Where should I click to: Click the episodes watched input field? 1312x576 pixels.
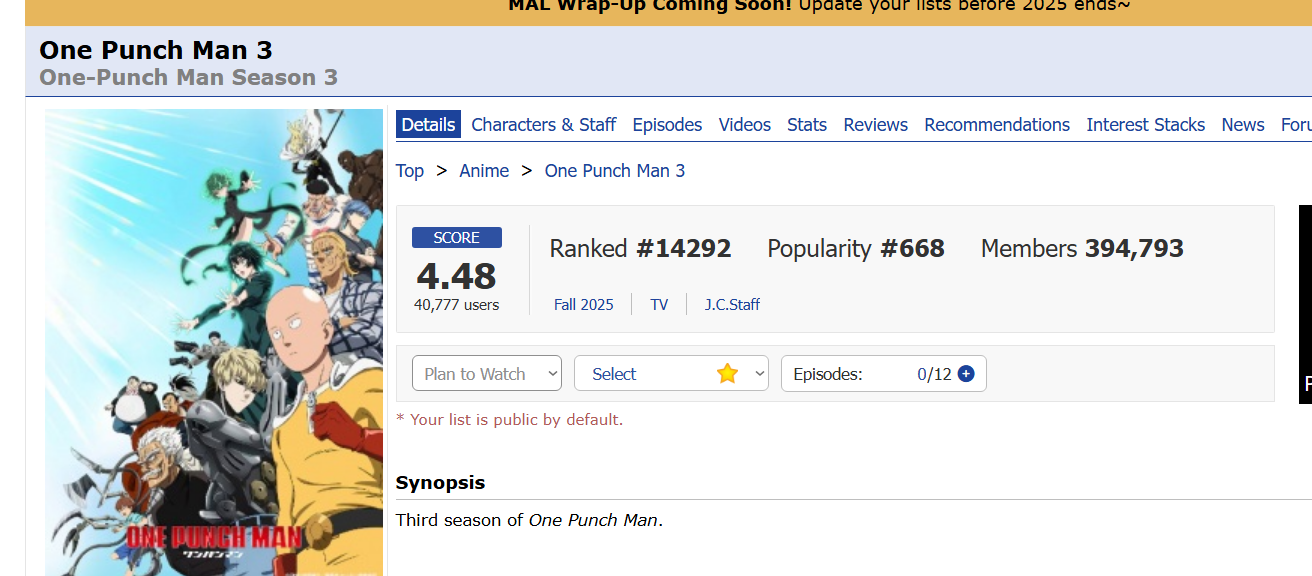(920, 374)
